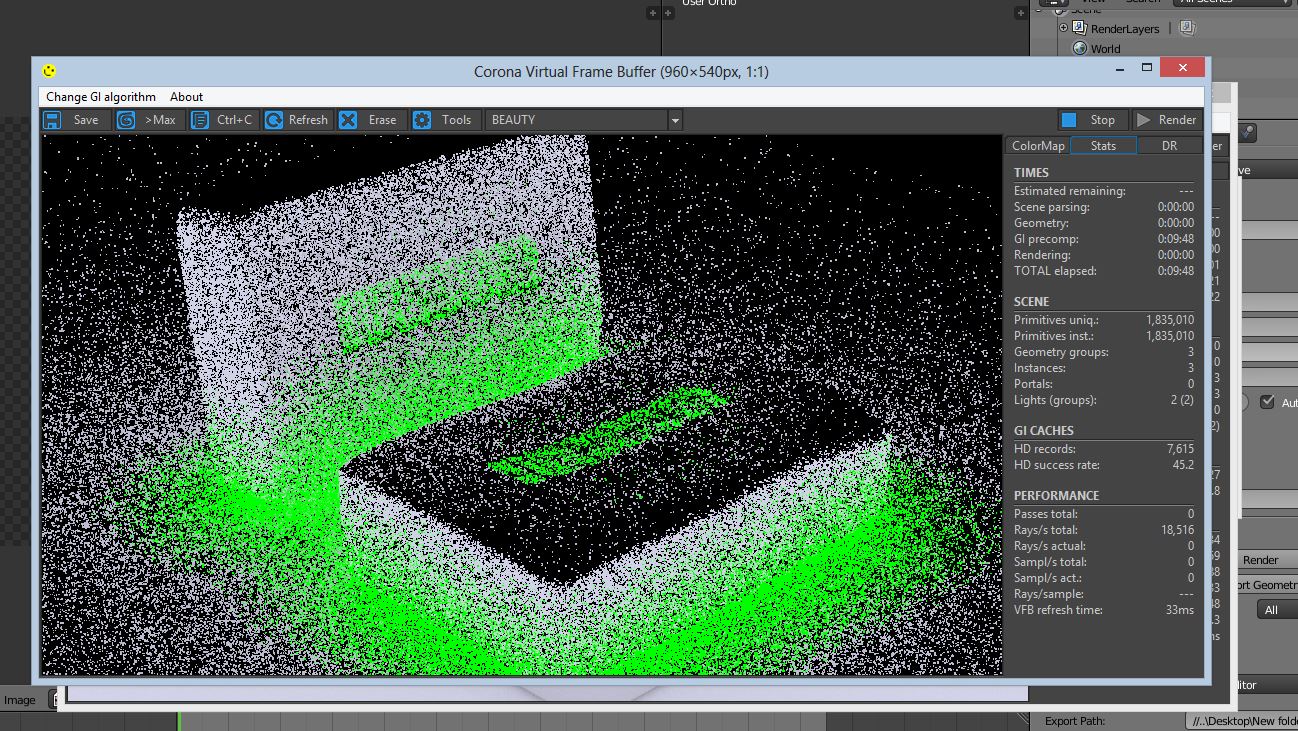
Task: Erase the frame buffer using Erase
Action: (370, 120)
